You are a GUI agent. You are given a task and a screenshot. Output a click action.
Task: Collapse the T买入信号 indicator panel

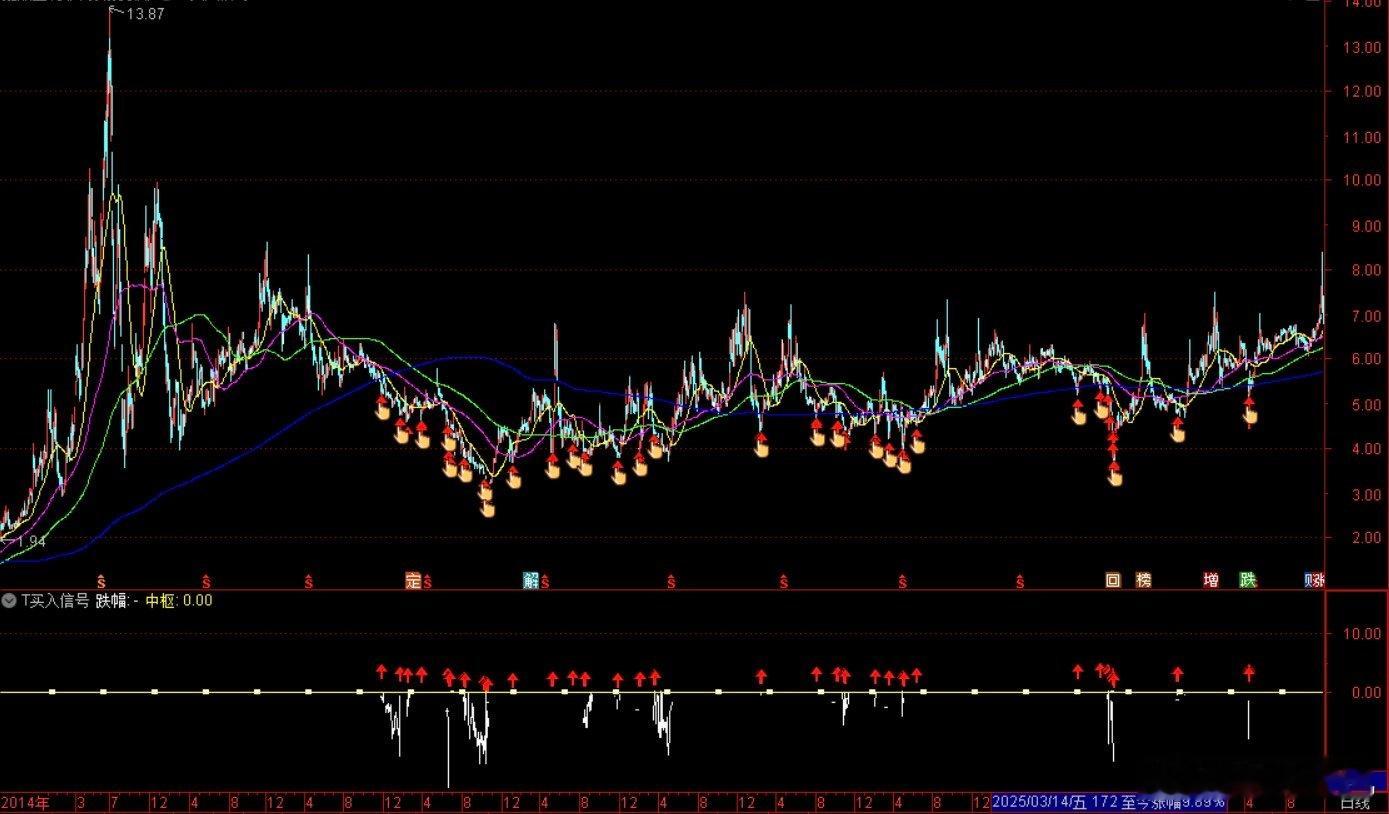coord(9,601)
